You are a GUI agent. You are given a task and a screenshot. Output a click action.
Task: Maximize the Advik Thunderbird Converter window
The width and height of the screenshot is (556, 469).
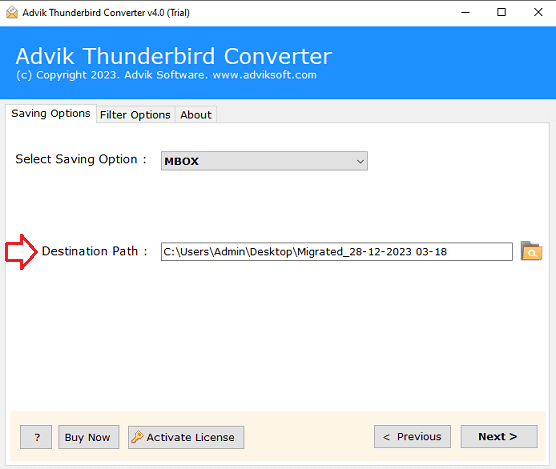[501, 12]
